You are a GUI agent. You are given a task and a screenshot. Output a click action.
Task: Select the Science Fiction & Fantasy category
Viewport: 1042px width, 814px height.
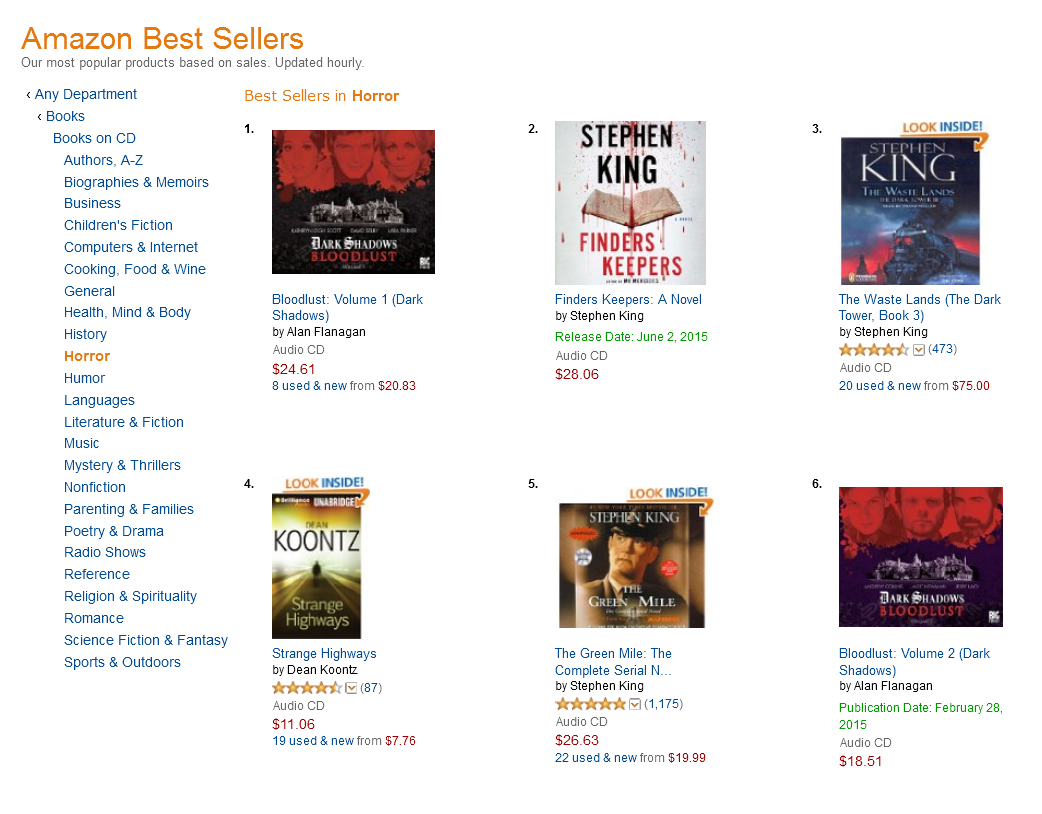pyautogui.click(x=146, y=640)
